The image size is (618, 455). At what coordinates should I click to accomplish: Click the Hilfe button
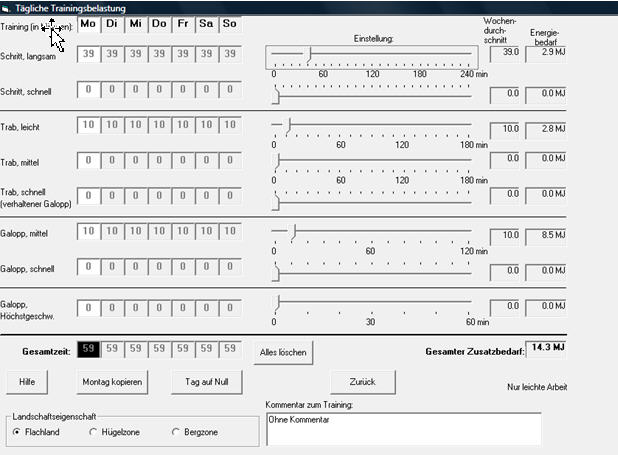click(x=26, y=382)
